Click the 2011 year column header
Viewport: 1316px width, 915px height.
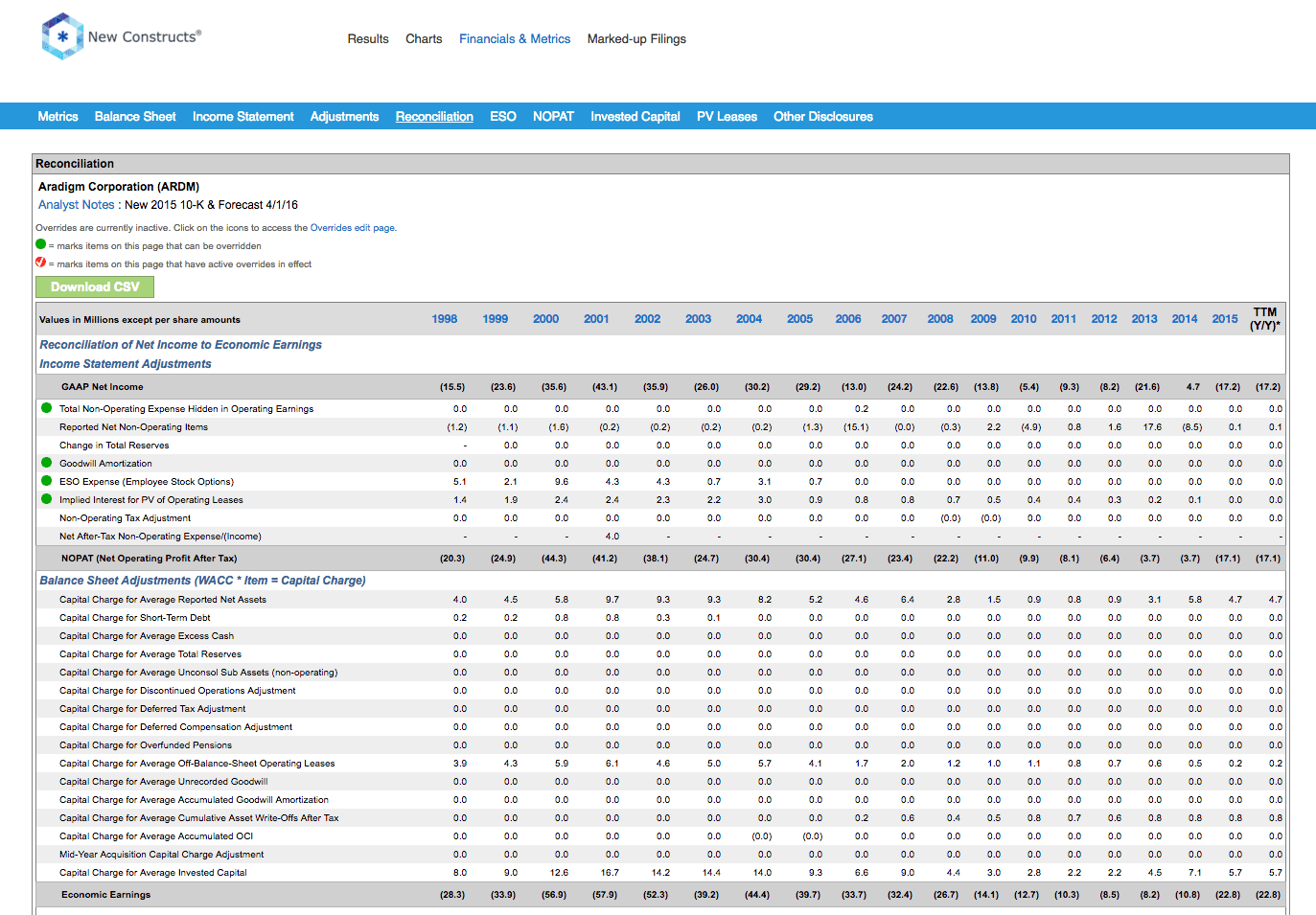[x=1064, y=319]
